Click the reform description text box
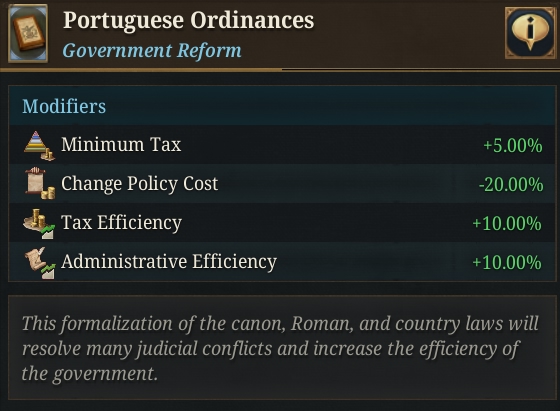Image resolution: width=560 pixels, height=411 pixels. [282, 347]
